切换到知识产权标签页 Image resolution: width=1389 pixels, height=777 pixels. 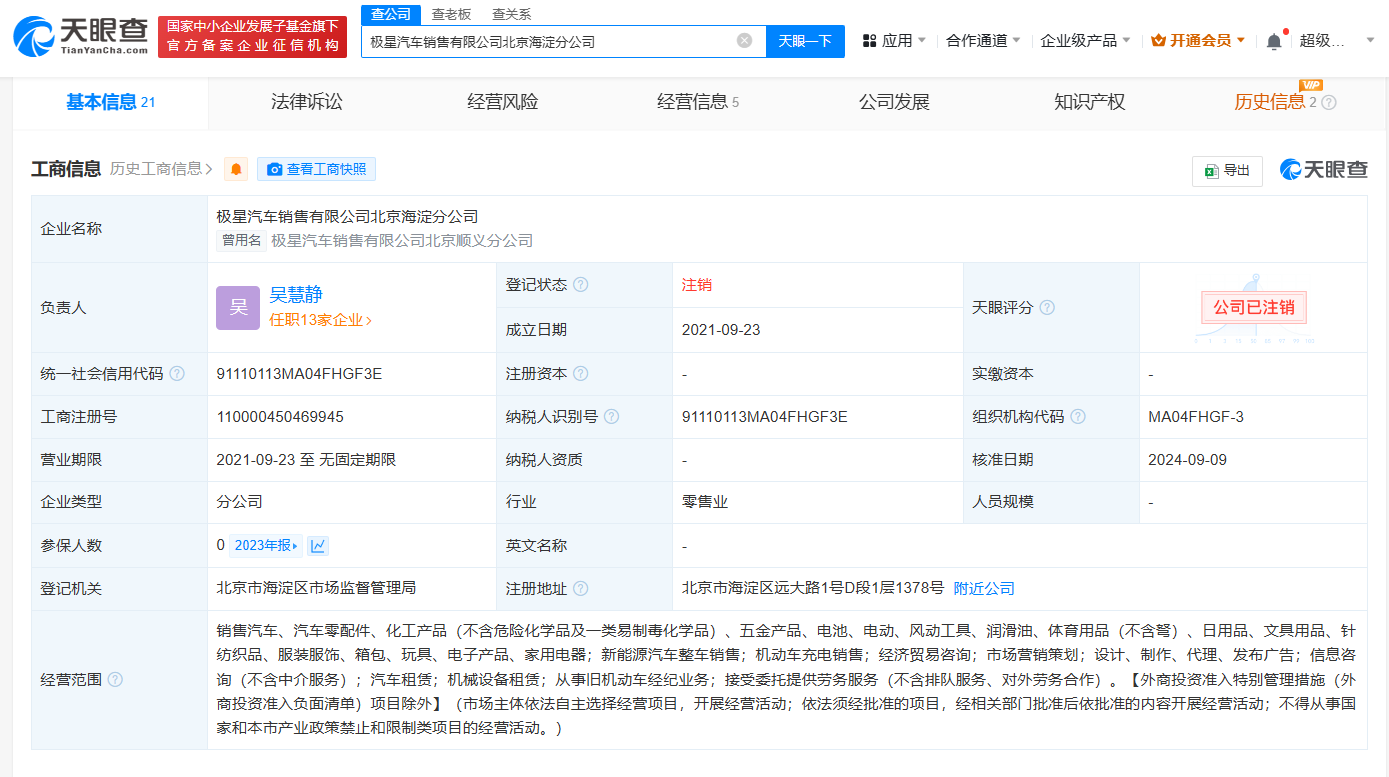point(1089,102)
